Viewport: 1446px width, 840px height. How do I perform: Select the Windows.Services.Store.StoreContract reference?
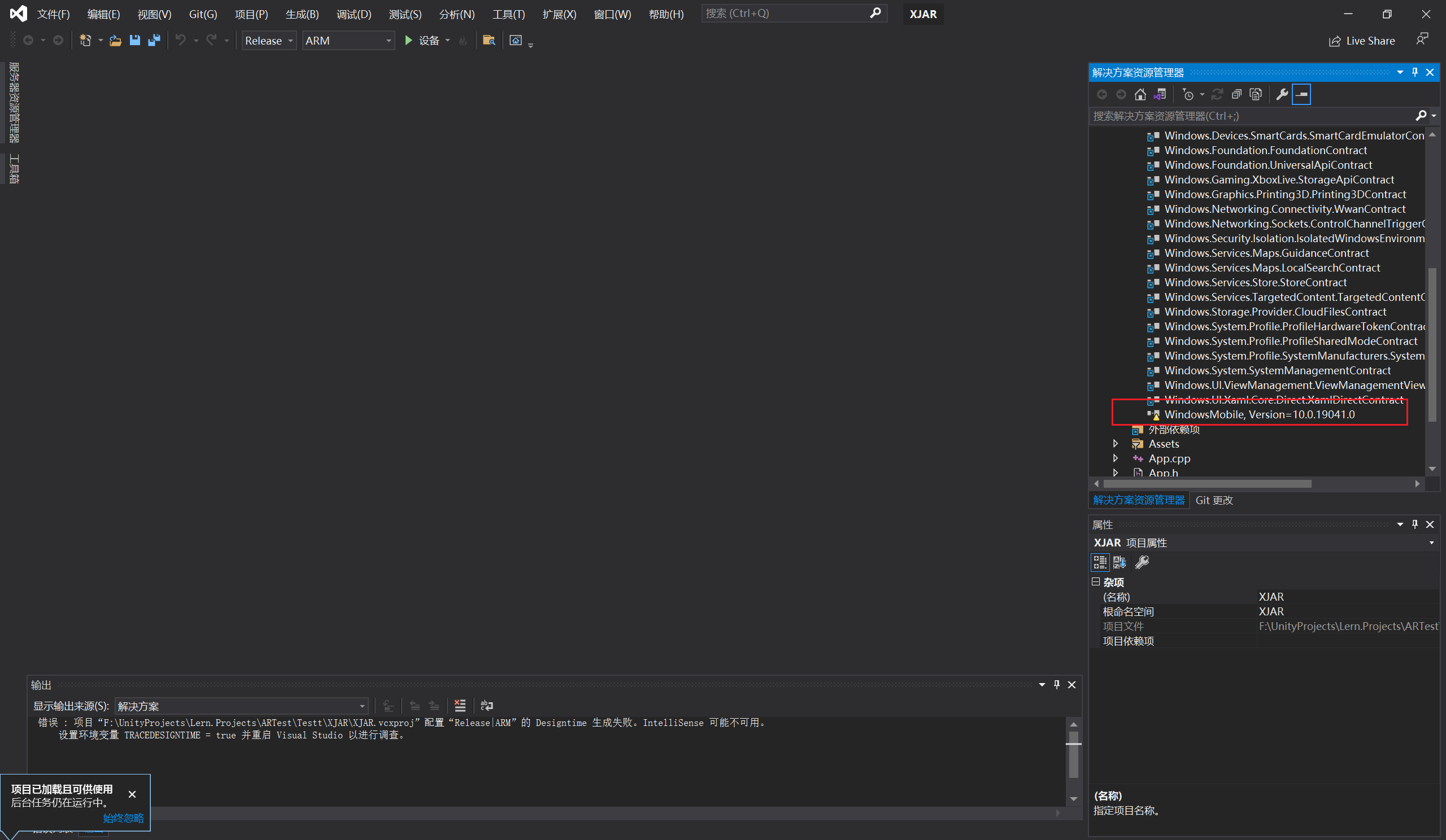[1256, 282]
